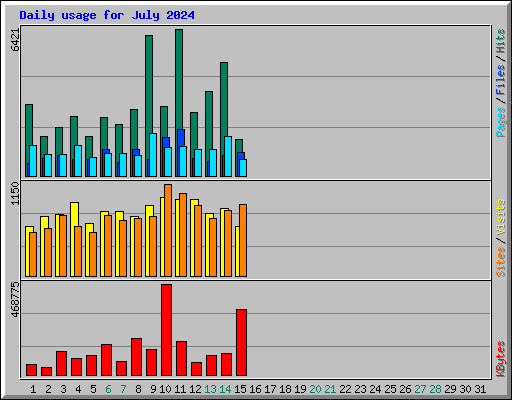This screenshot has height=400, width=512.
Task: Click the tallest green Hits bar, day 11
Action: 179,79
